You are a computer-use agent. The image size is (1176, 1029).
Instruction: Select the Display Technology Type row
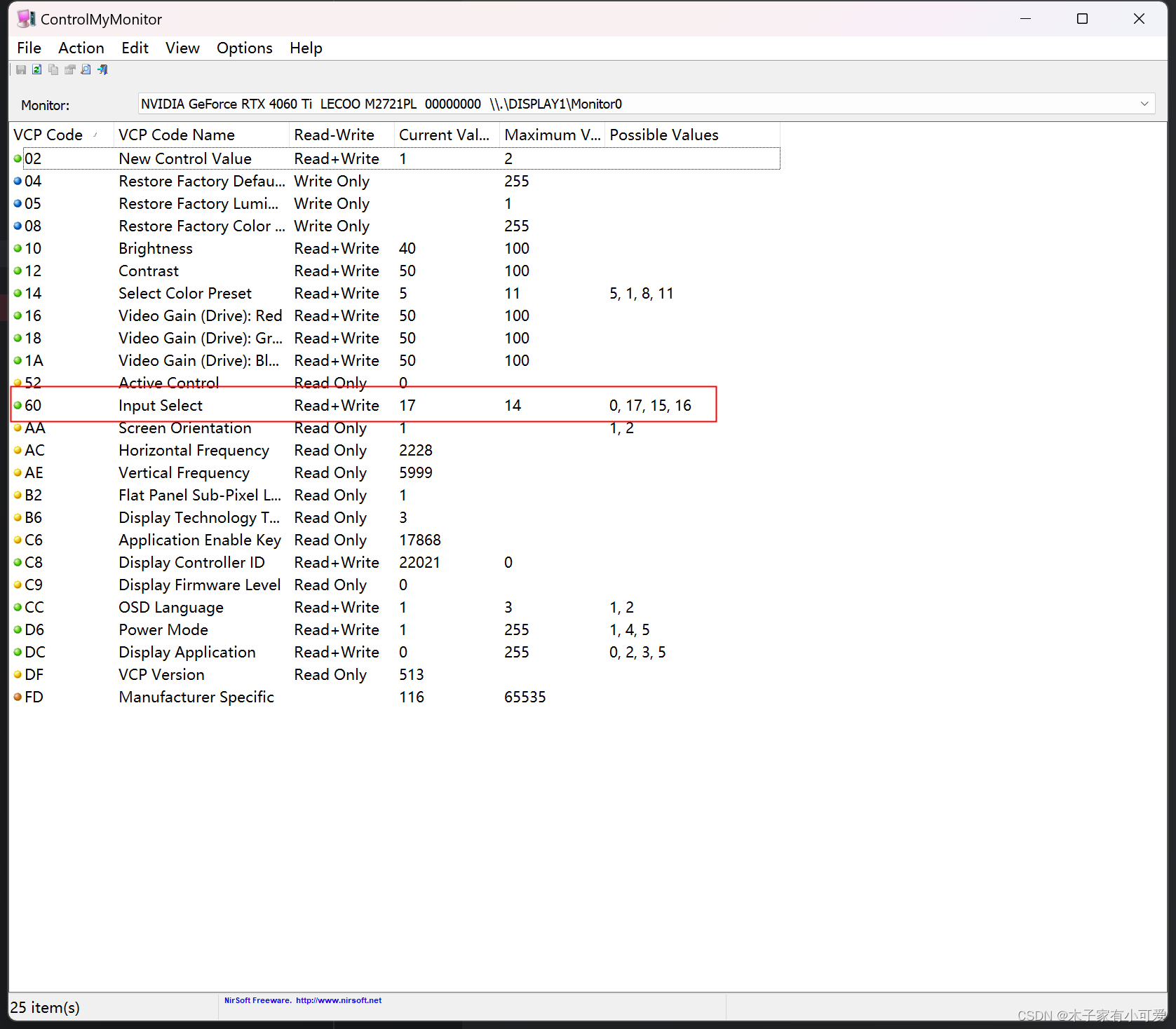[396, 517]
